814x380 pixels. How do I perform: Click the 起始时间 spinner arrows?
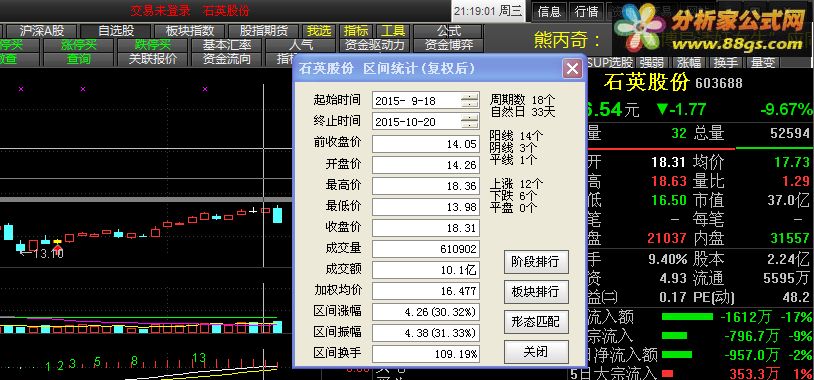[x=470, y=100]
